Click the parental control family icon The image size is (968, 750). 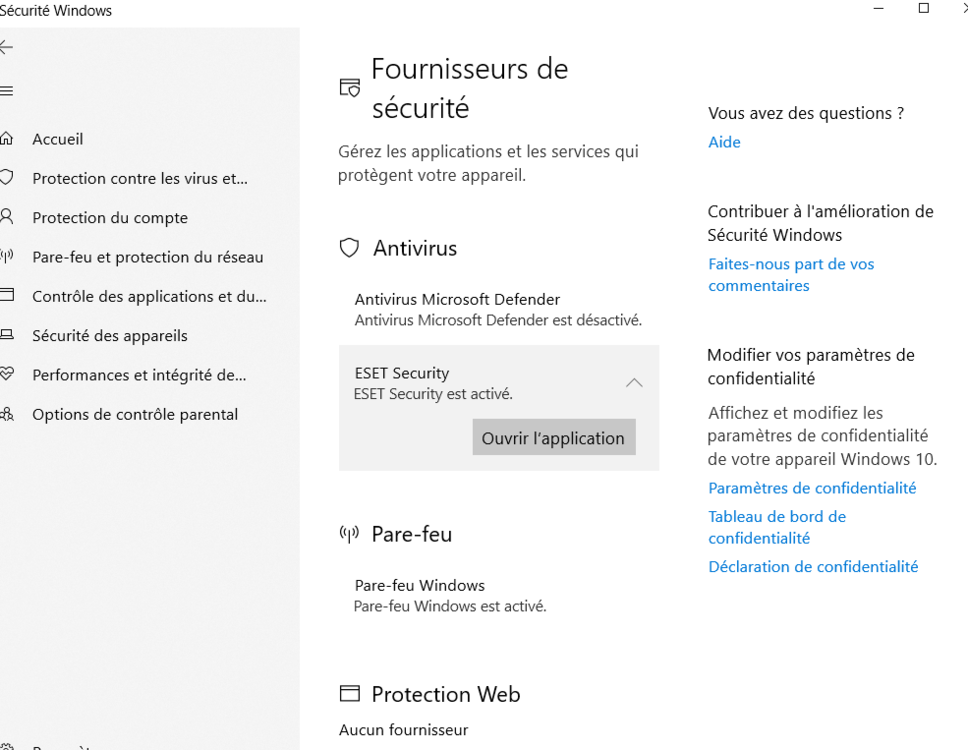pyautogui.click(x=6, y=414)
